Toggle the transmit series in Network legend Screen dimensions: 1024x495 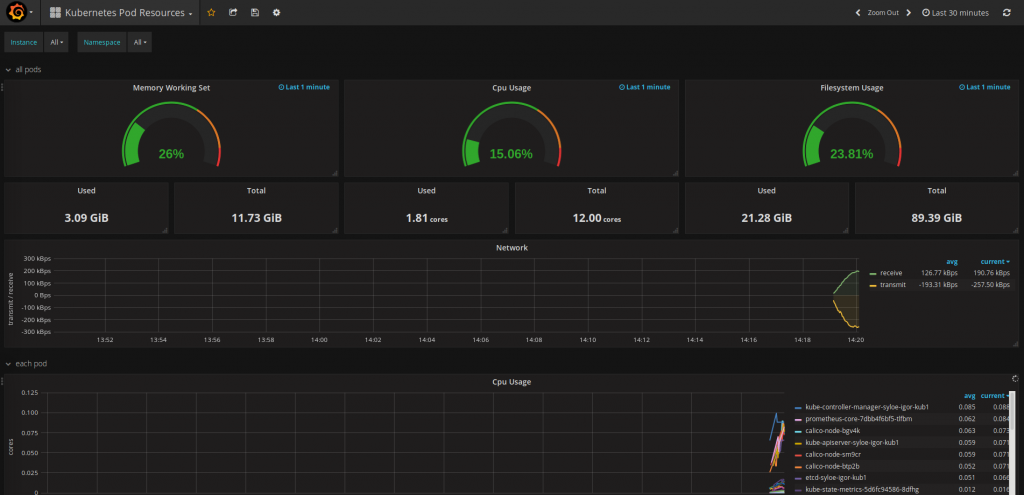(x=893, y=285)
